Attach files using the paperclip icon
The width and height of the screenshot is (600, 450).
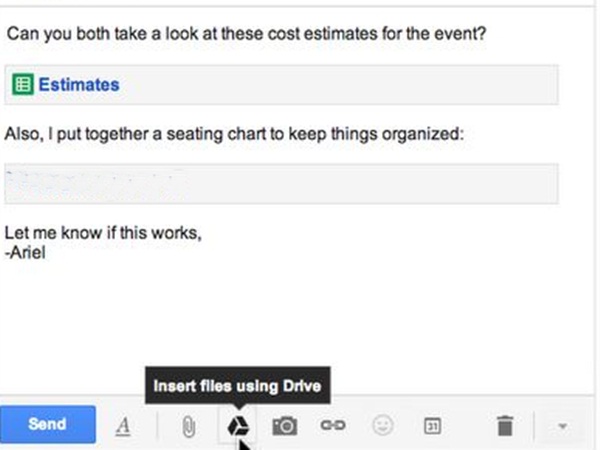(186, 426)
